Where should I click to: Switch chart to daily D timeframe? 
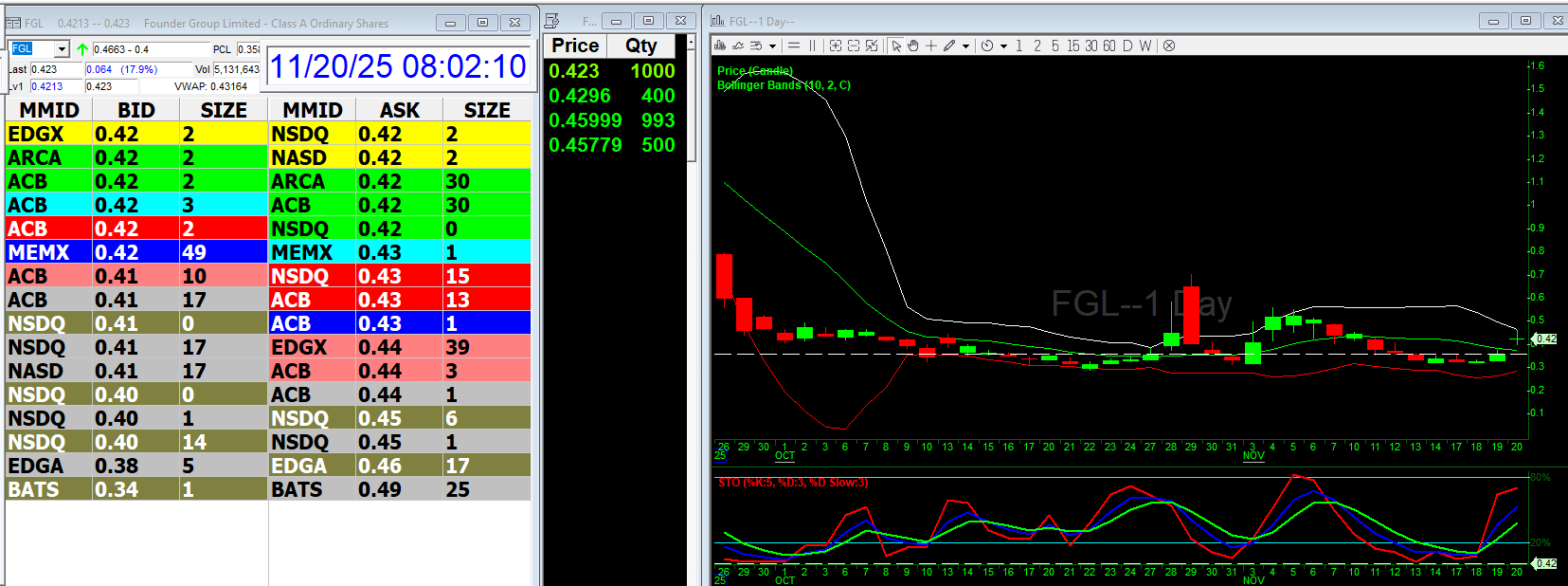[1127, 46]
